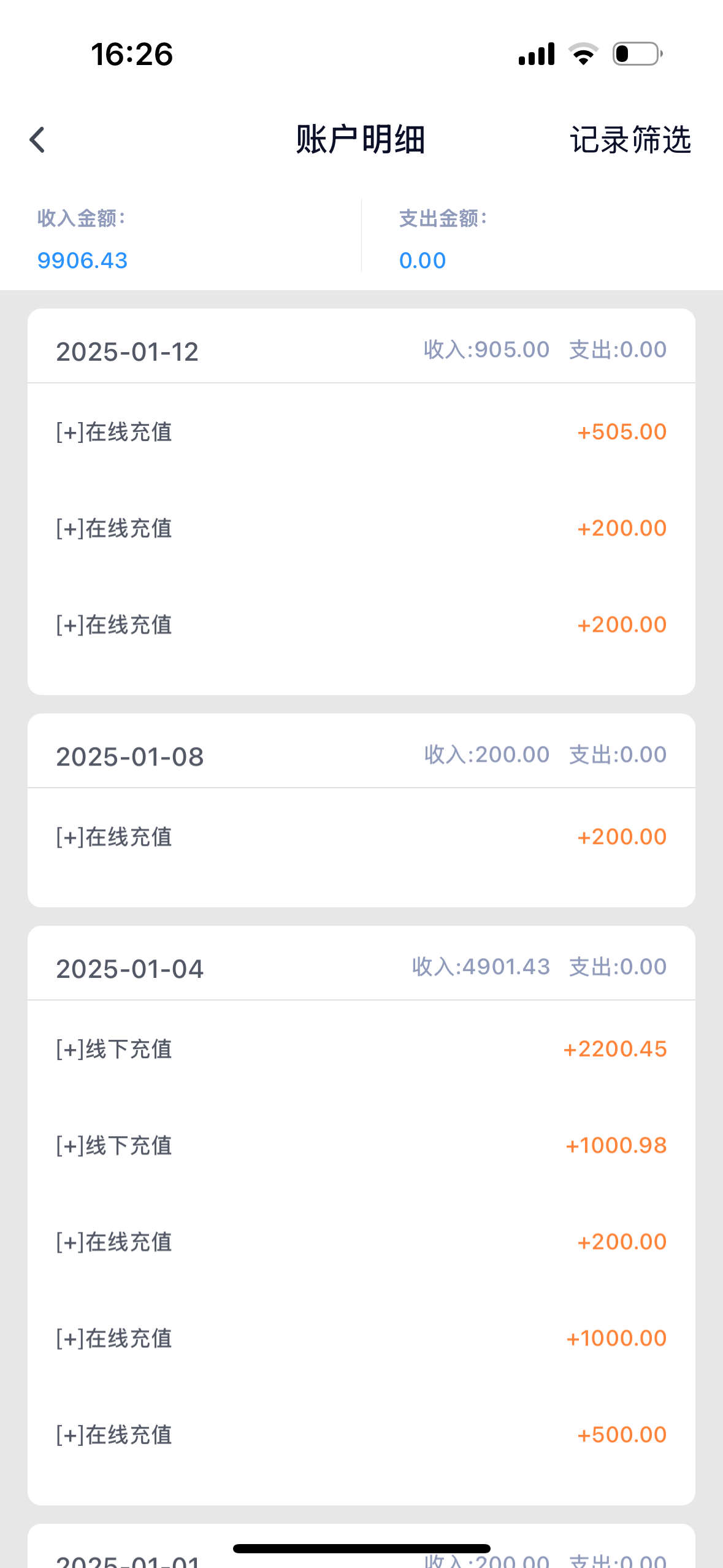Tap the 账户明细 page title
Image resolution: width=723 pixels, height=1568 pixels.
pos(361,140)
